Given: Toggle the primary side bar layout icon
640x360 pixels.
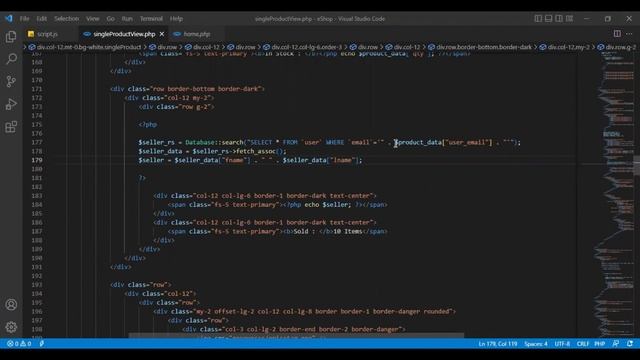Looking at the screenshot, I should pyautogui.click(x=538, y=18).
